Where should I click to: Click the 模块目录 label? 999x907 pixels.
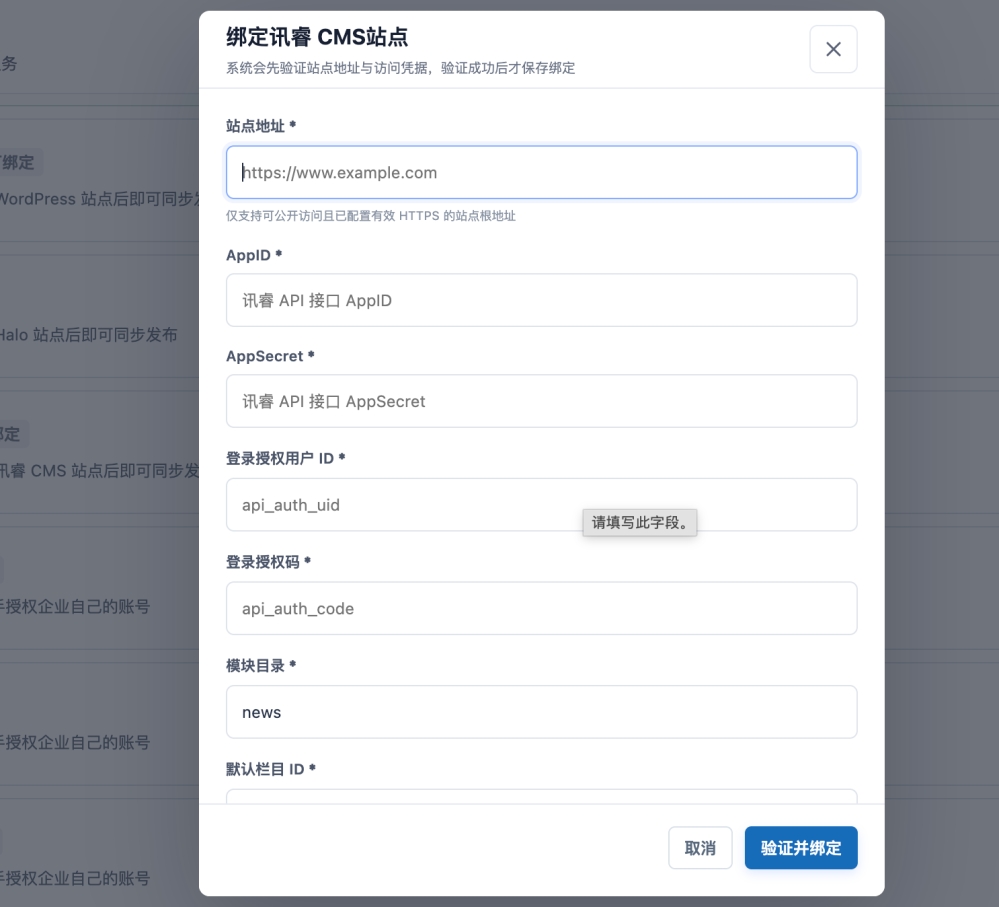click(261, 666)
